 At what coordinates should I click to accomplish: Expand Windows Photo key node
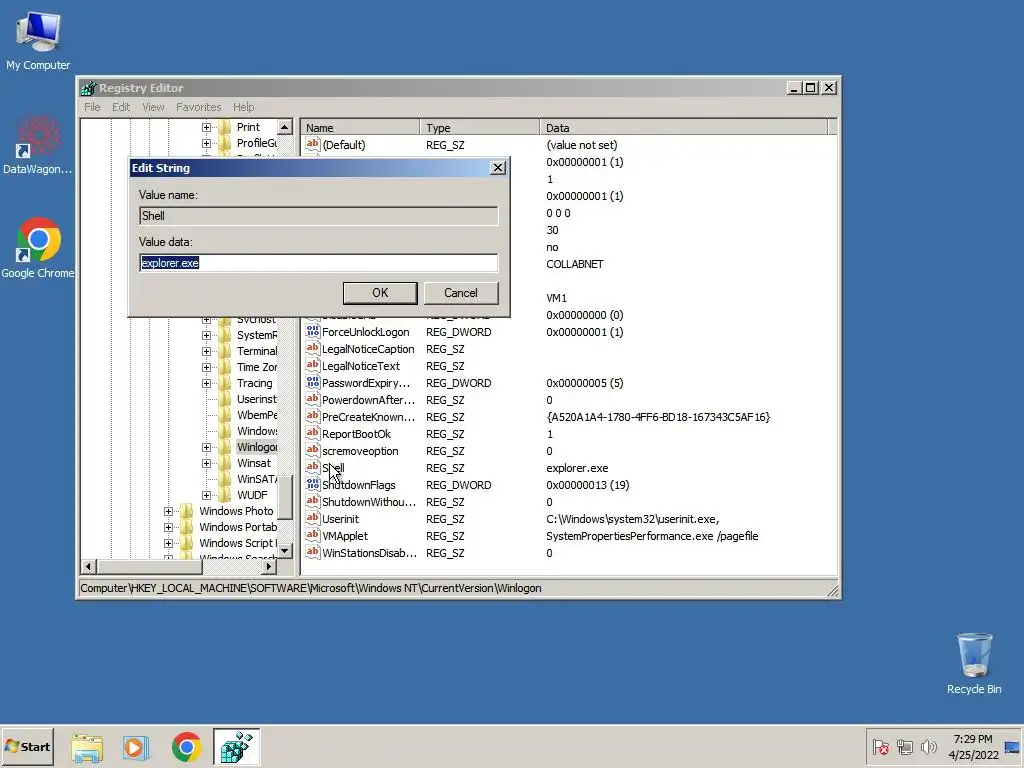click(168, 511)
